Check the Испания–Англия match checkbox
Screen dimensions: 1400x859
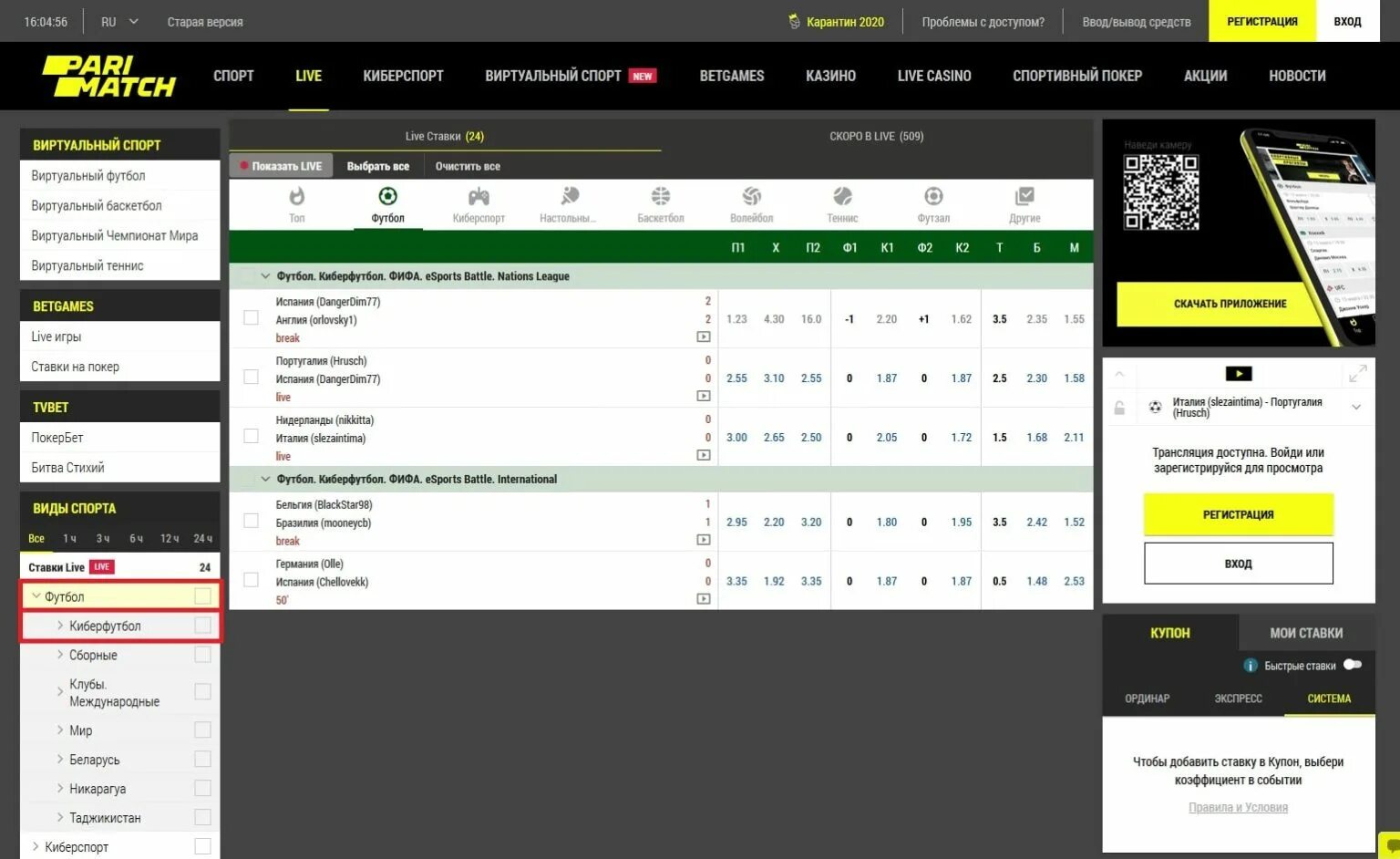(251, 318)
